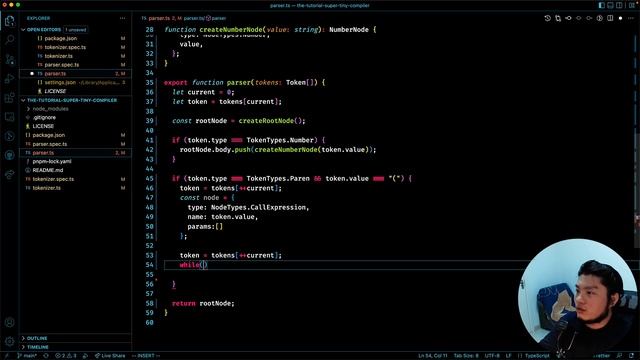Open the Run and Debug view
Viewport: 640px width, 360px height.
[9, 79]
